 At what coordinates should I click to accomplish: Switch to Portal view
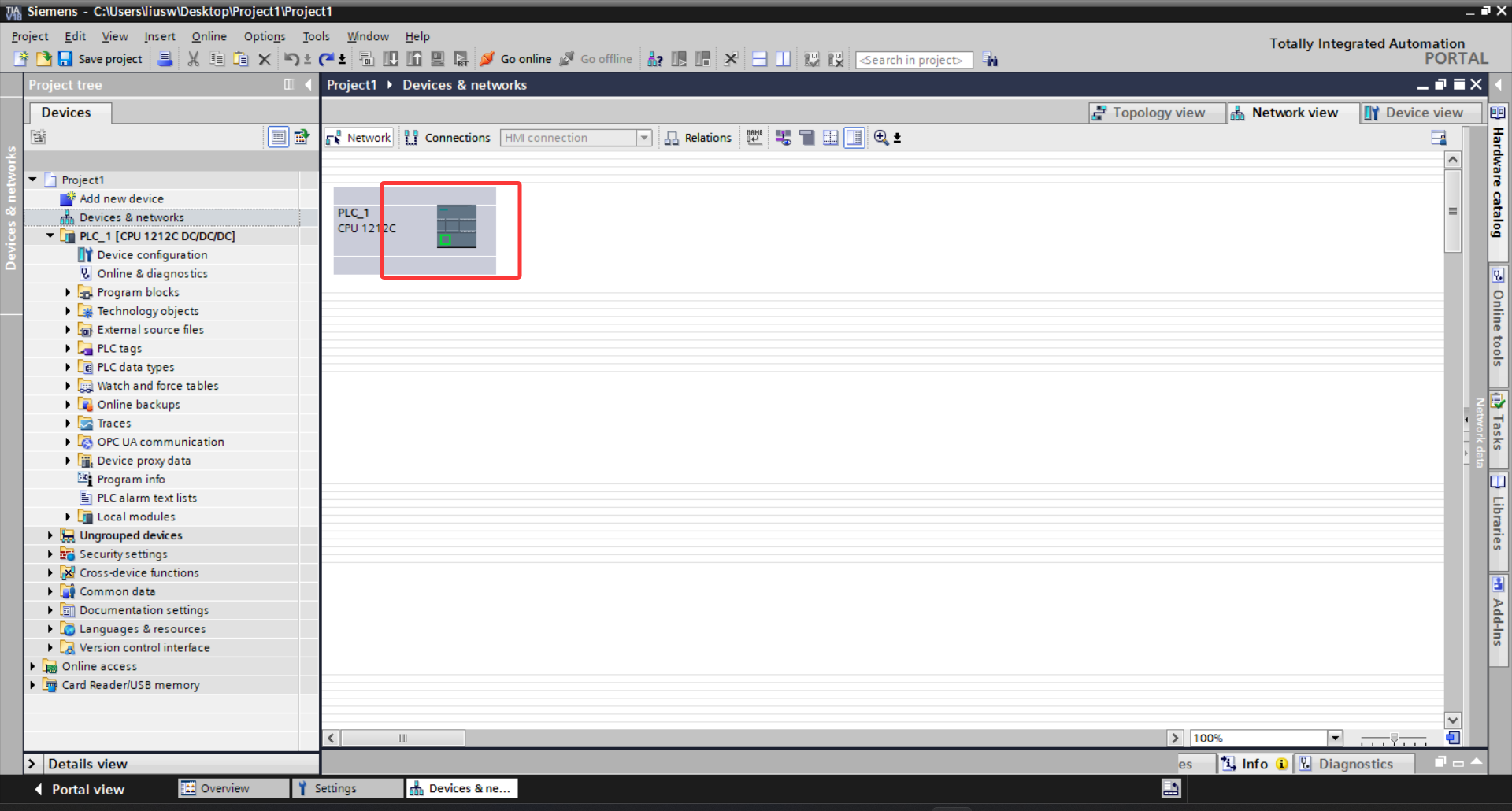[79, 789]
